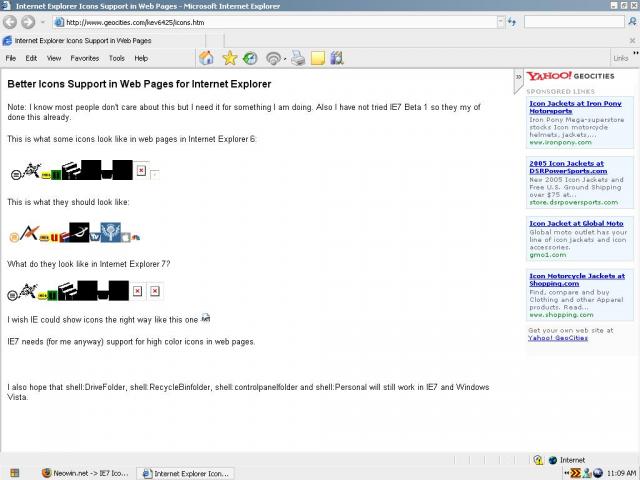Open a new blank tab
Image resolution: width=640 pixels, height=480 pixels.
215,40
